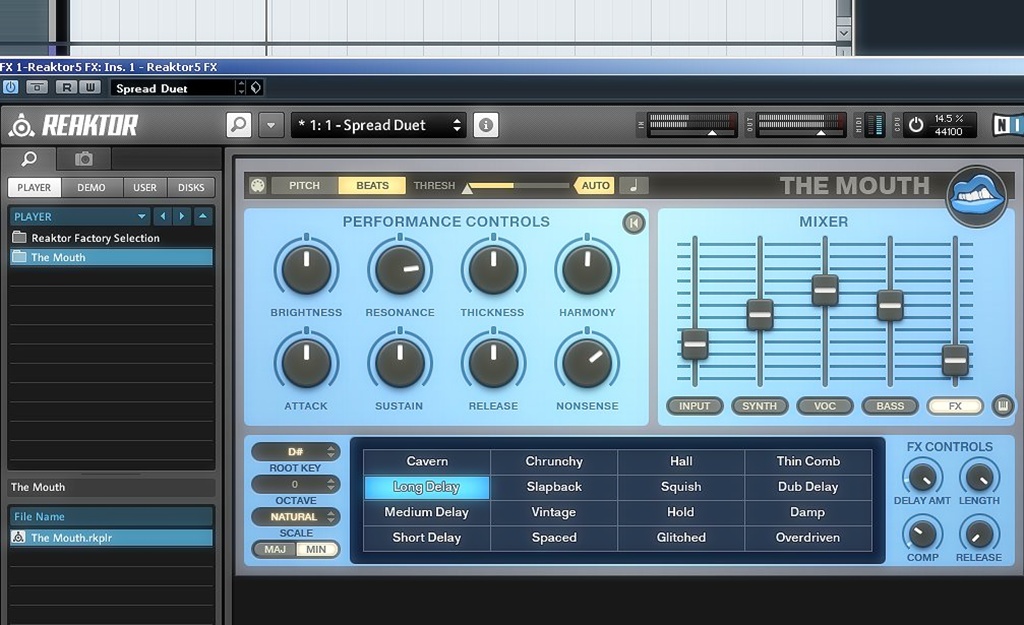Switch The Mouth to BEATS mode

[372, 185]
